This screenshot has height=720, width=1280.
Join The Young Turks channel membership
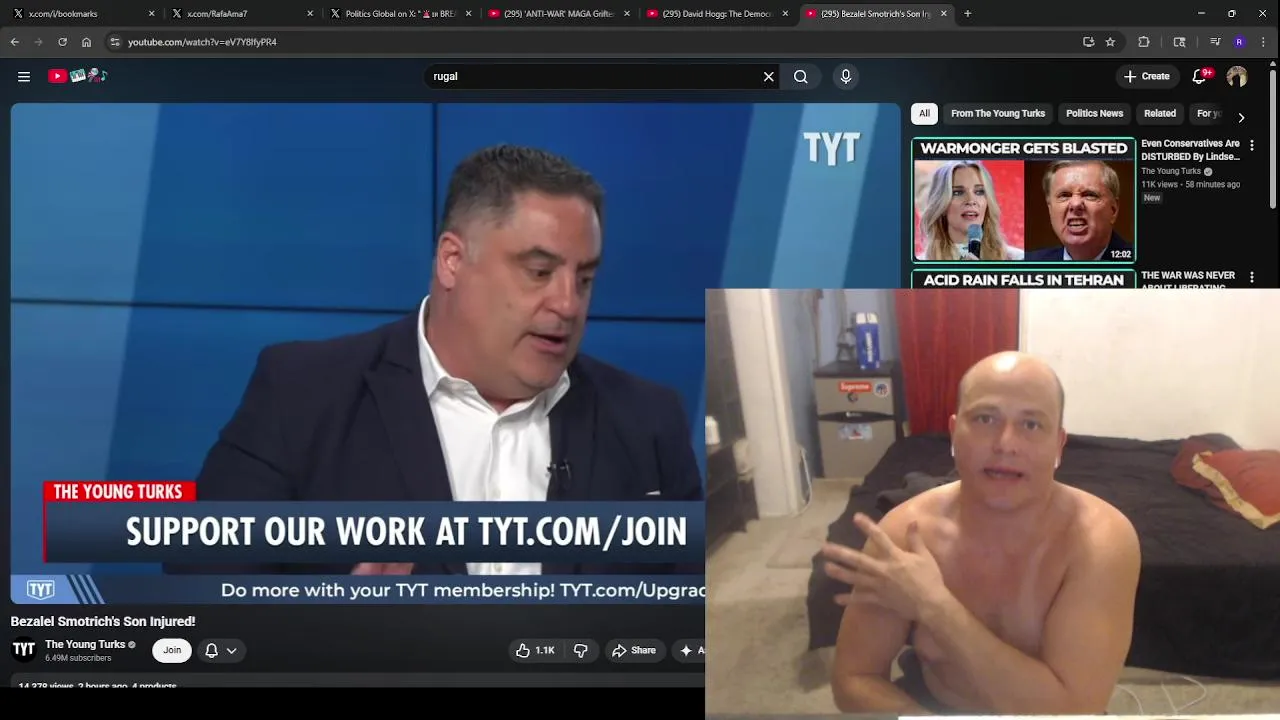172,650
